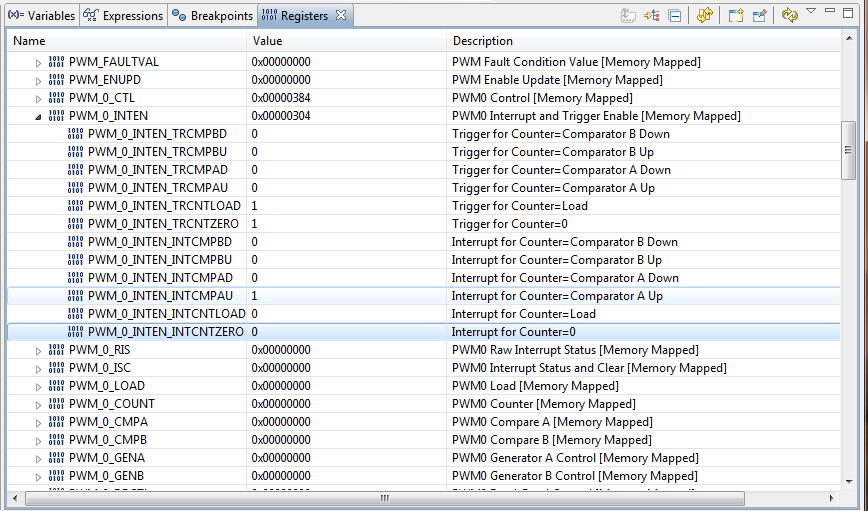Click register icon beside PWM_0_INTEN_INTCMPAD
Image resolution: width=868 pixels, height=511 pixels.
click(75, 277)
